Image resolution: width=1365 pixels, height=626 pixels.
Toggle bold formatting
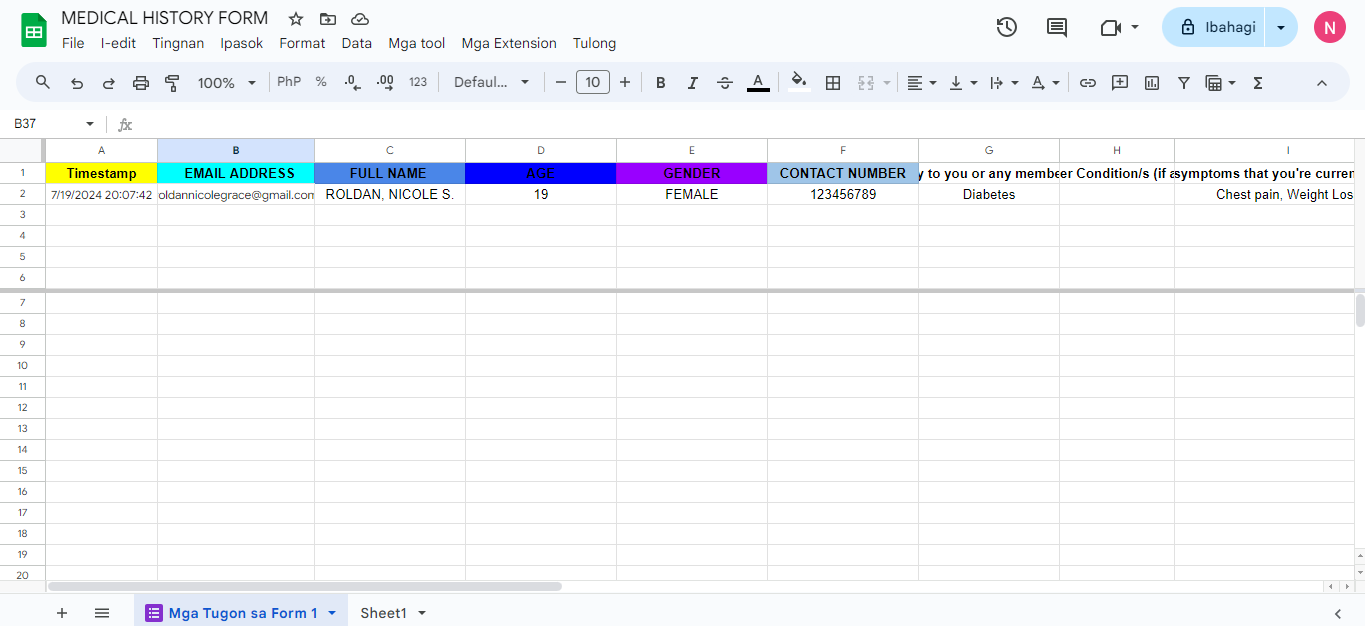click(x=661, y=83)
